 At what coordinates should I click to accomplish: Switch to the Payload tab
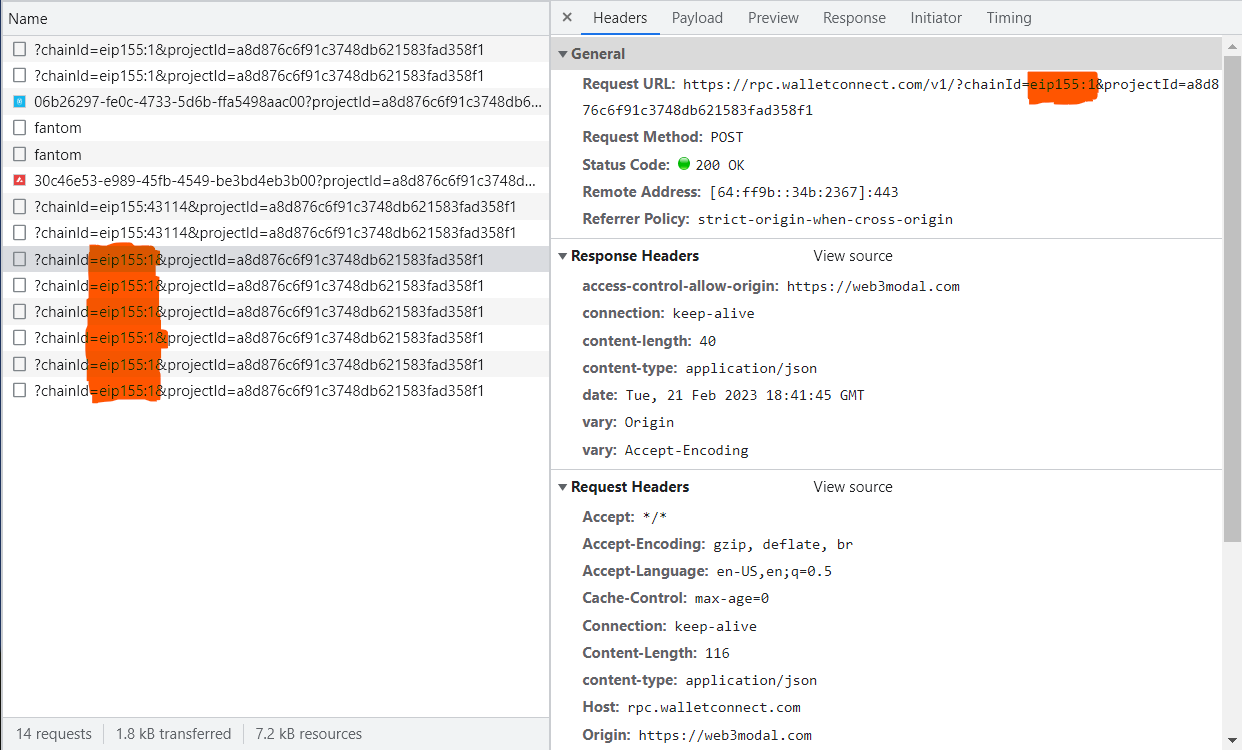(x=697, y=17)
